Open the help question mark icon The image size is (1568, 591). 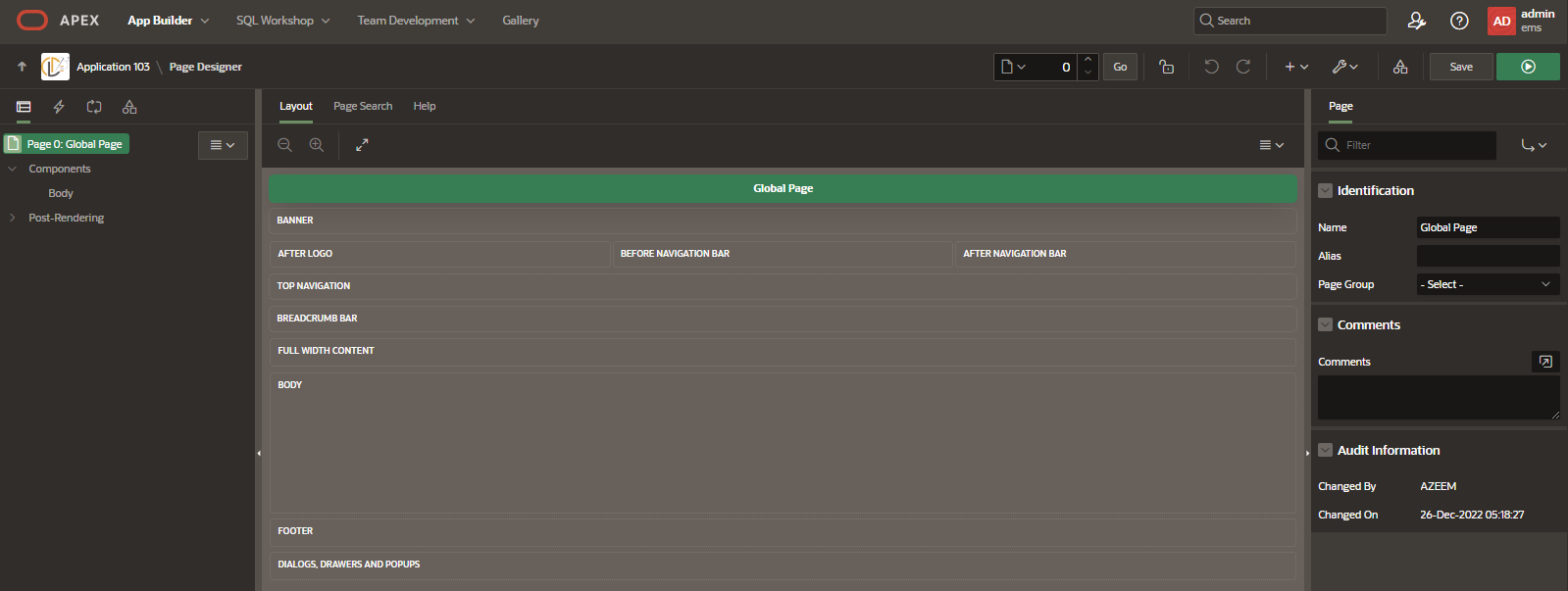click(x=1459, y=21)
